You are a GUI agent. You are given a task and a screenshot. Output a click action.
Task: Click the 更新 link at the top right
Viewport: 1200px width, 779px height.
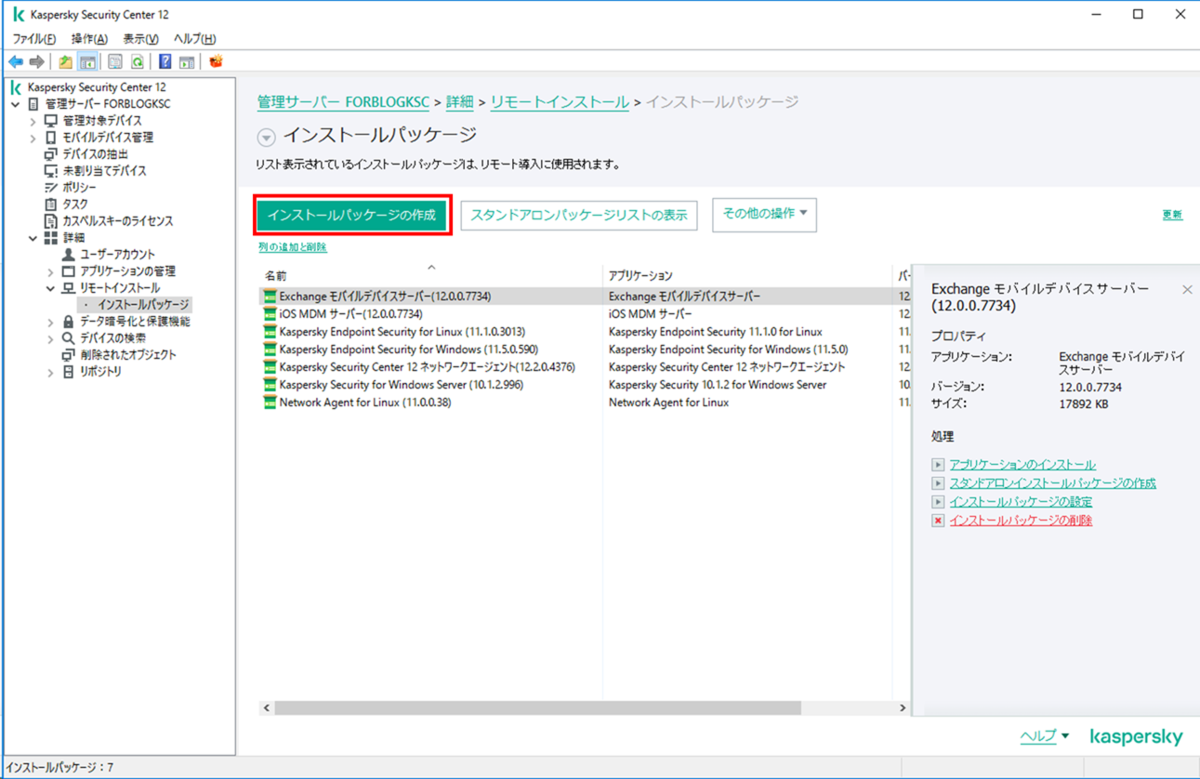[x=1172, y=215]
